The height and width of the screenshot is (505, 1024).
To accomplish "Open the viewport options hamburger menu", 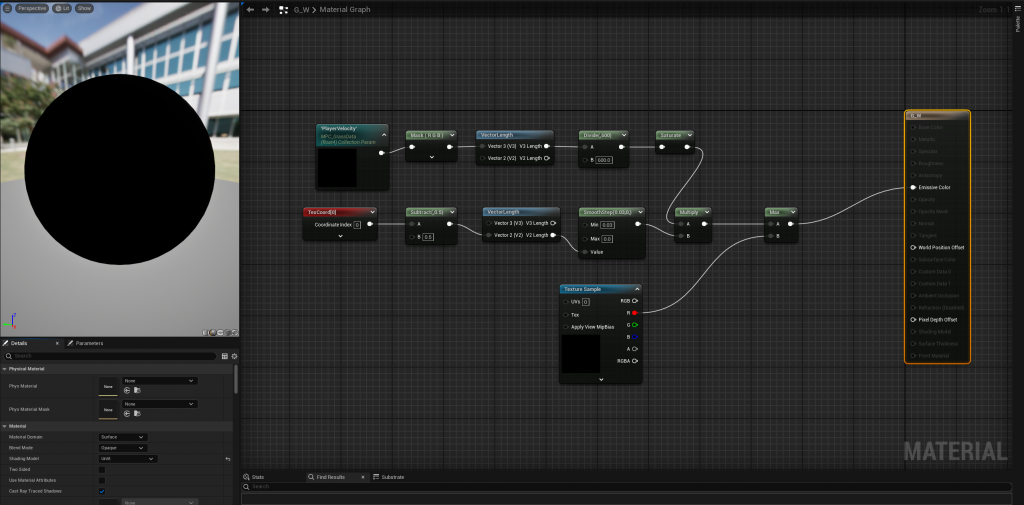I will click(x=7, y=8).
